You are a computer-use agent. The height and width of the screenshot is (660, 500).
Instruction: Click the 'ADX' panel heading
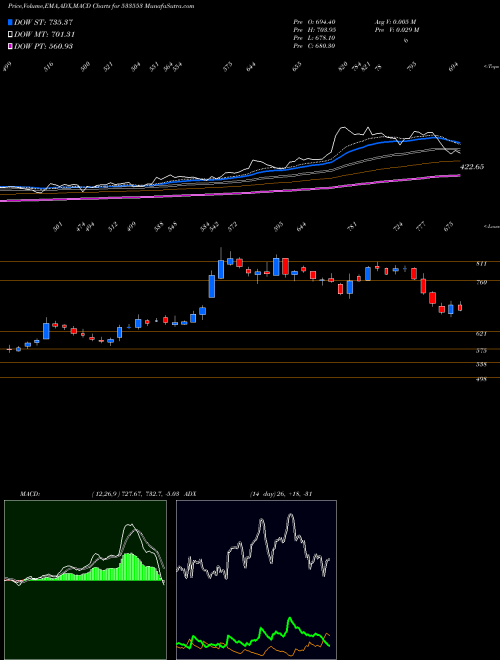point(190,494)
